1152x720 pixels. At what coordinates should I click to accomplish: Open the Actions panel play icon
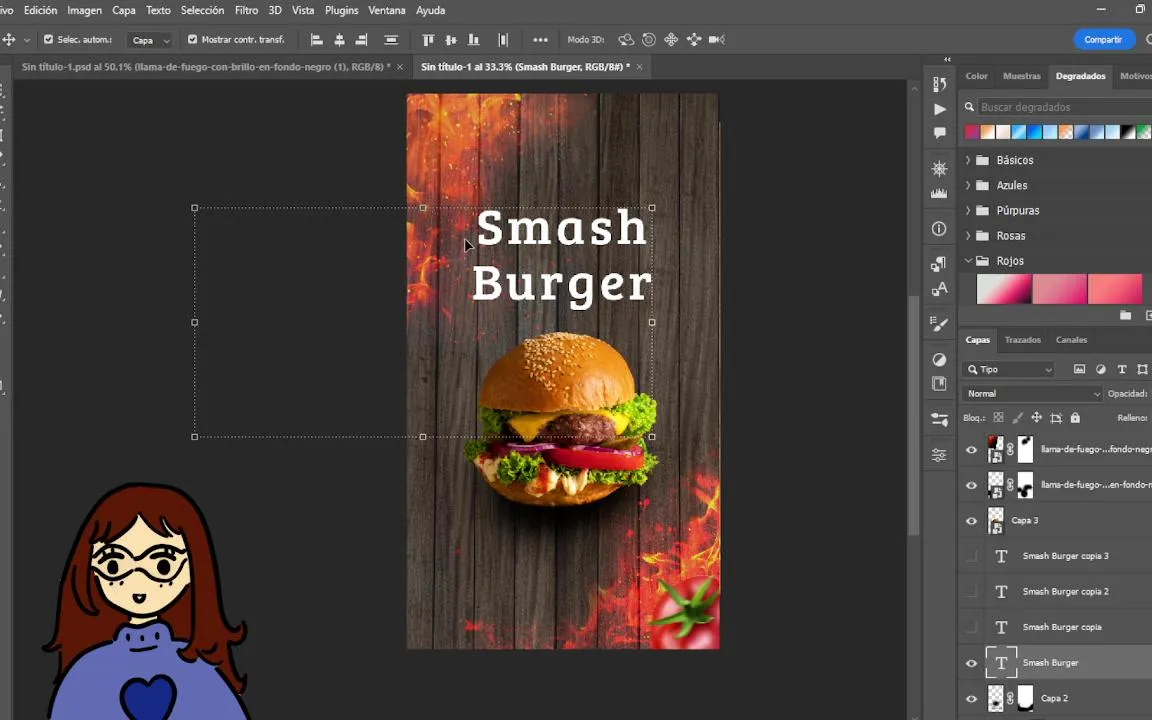click(x=940, y=109)
